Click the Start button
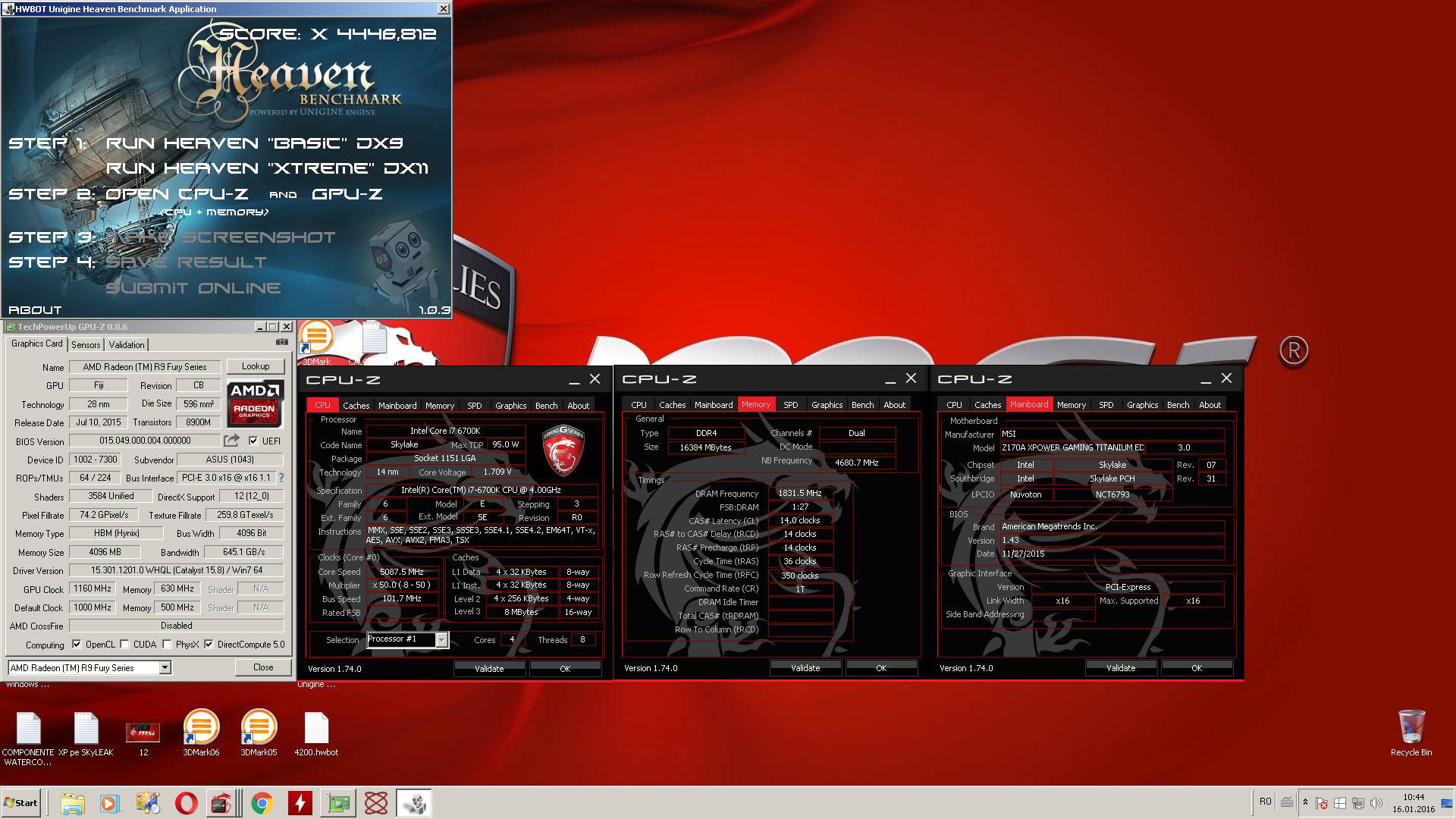Image resolution: width=1456 pixels, height=819 pixels. [x=20, y=803]
